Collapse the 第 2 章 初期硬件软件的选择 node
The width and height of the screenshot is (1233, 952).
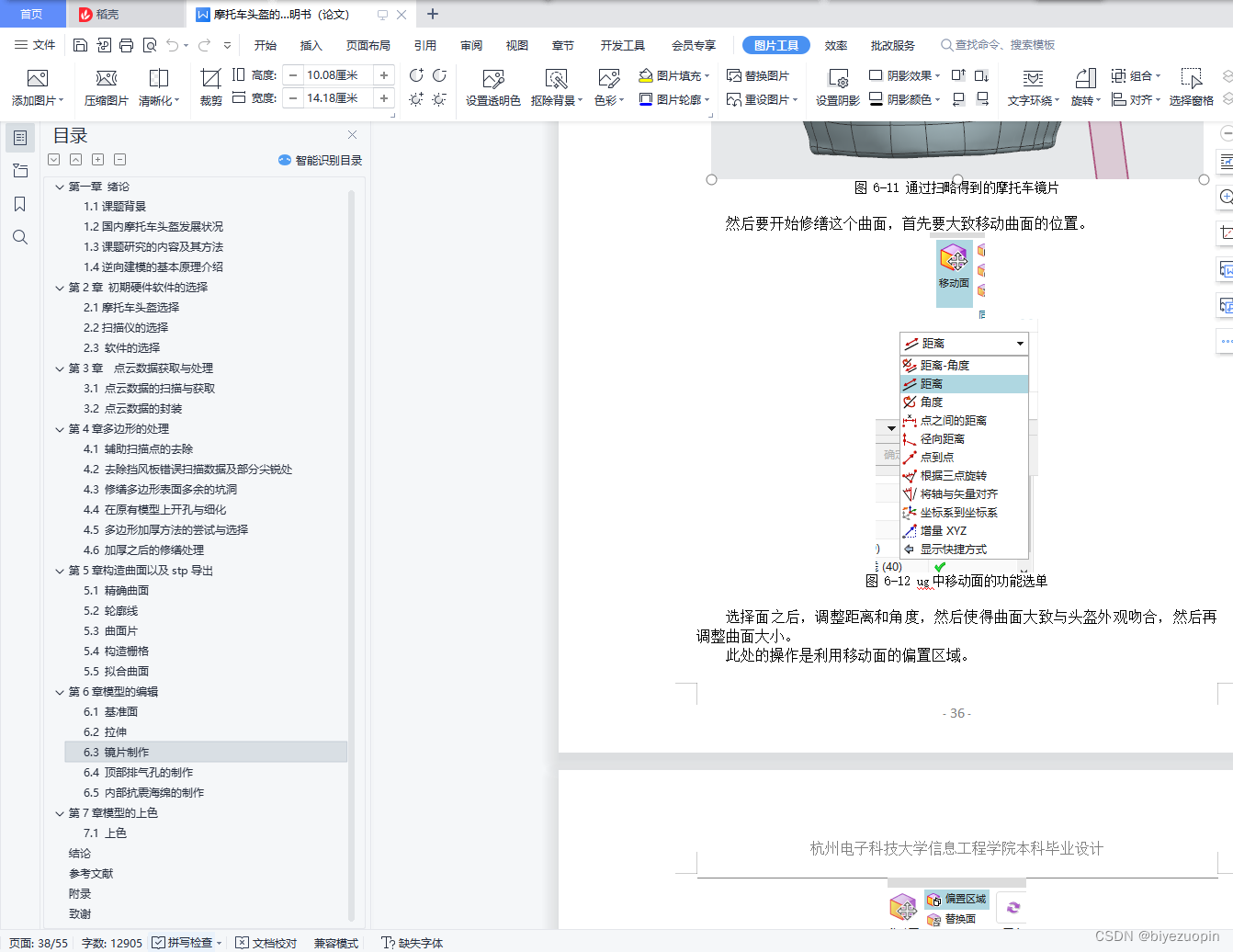point(60,288)
